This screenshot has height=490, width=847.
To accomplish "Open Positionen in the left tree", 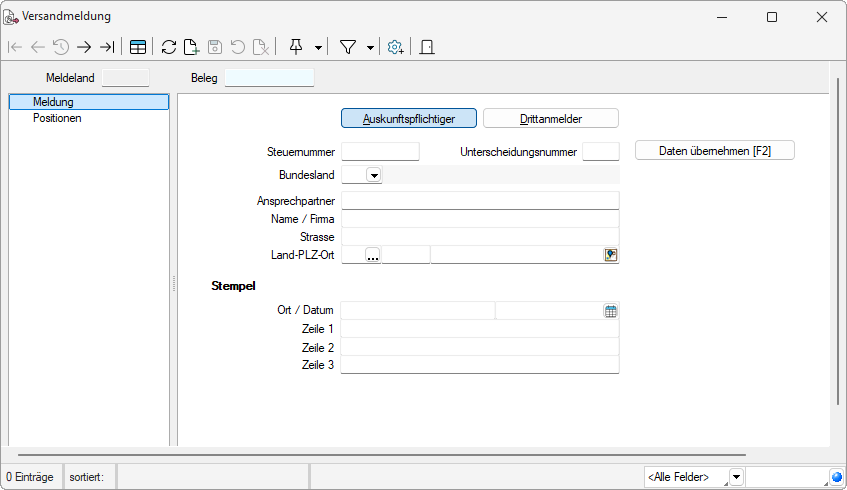I will point(57,118).
